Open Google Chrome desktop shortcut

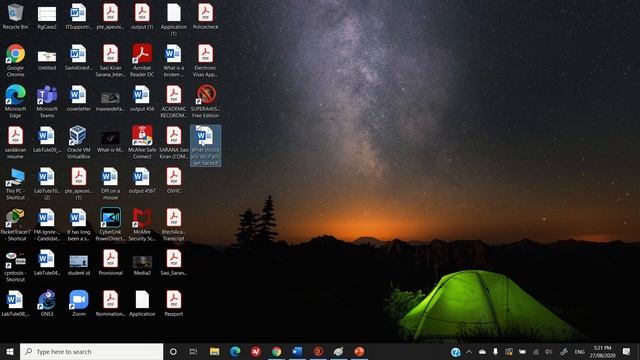point(16,60)
